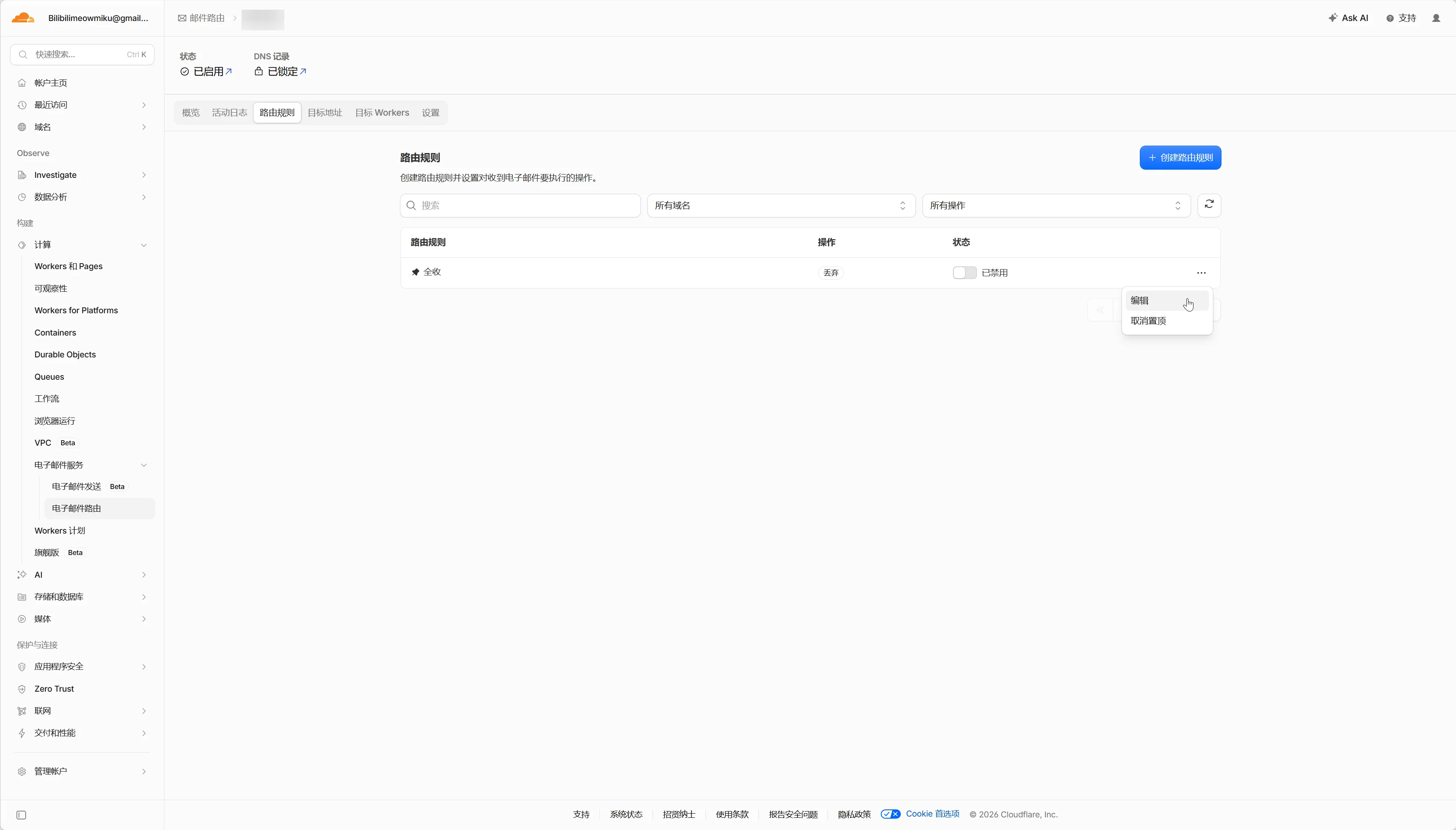Click the 联网 network icon
This screenshot has width=1456, height=830.
coord(22,711)
